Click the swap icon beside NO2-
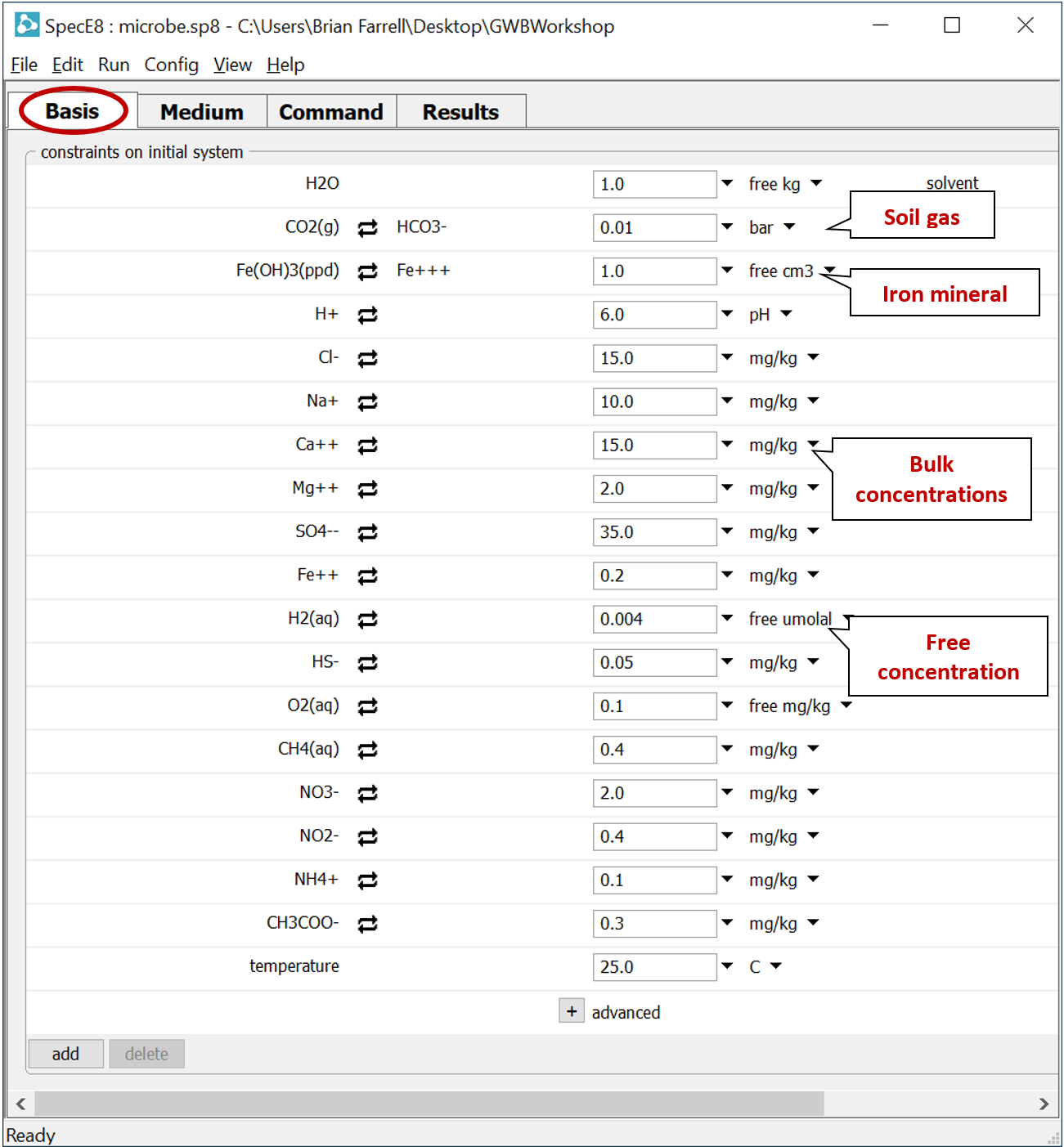This screenshot has height=1147, width=1064. coord(368,836)
